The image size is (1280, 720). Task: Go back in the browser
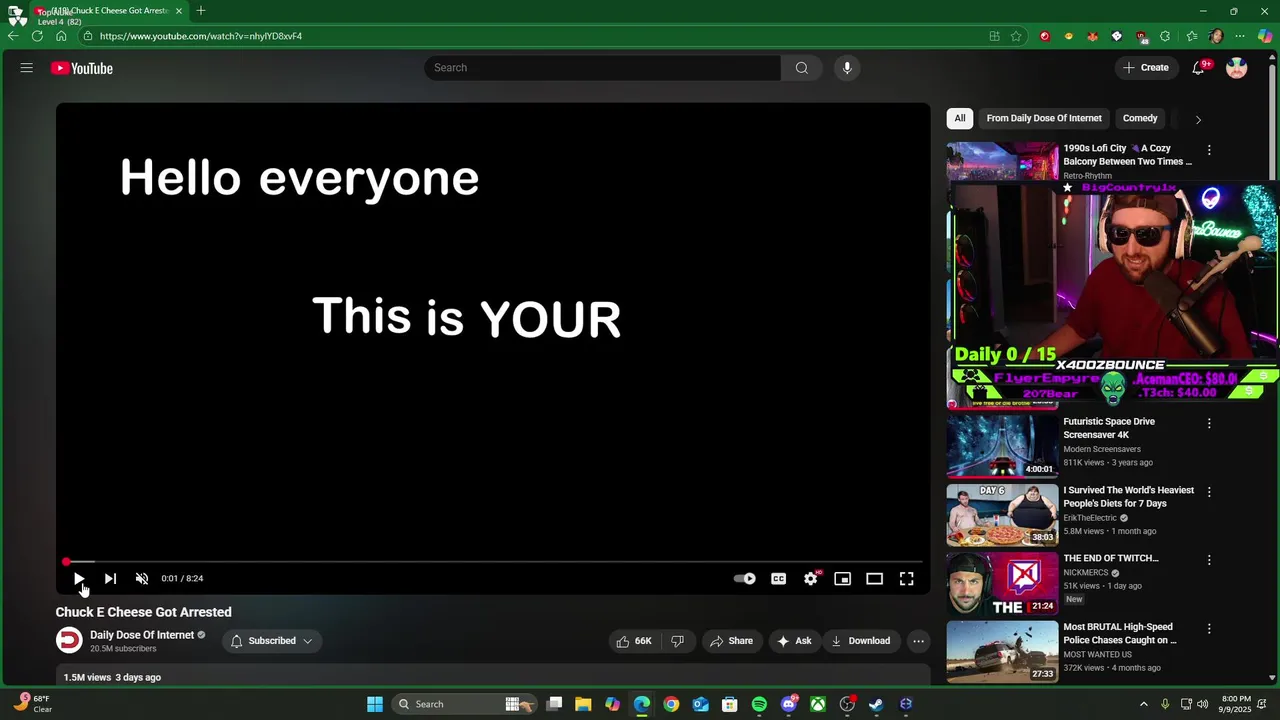[x=13, y=36]
